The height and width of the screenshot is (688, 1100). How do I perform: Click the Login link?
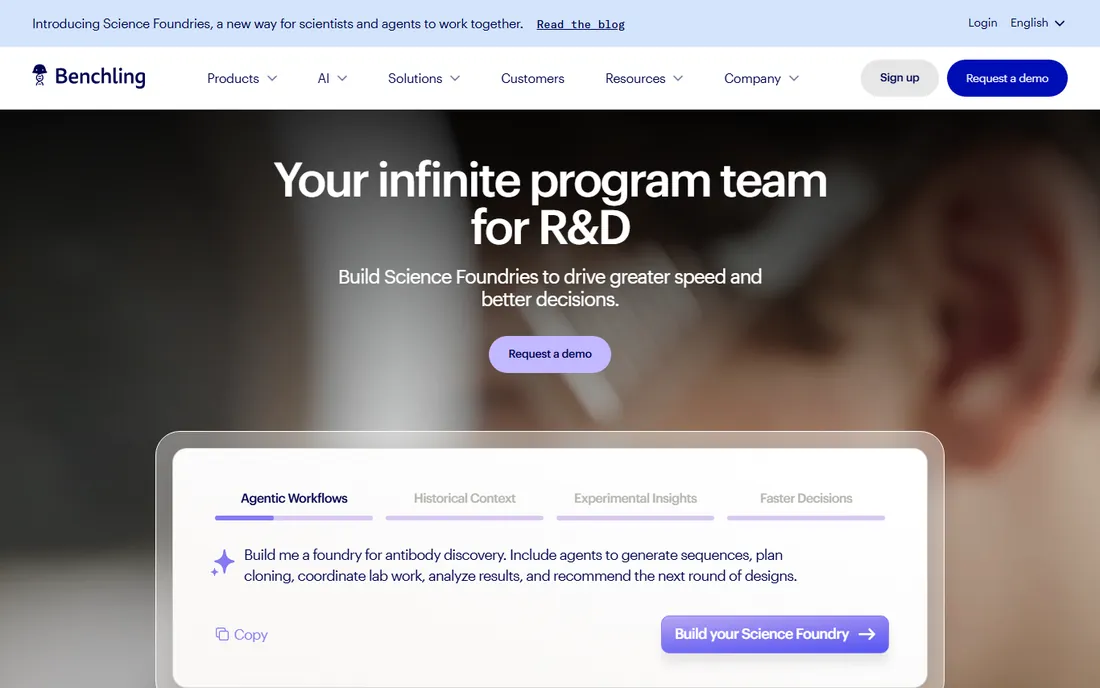coord(982,23)
